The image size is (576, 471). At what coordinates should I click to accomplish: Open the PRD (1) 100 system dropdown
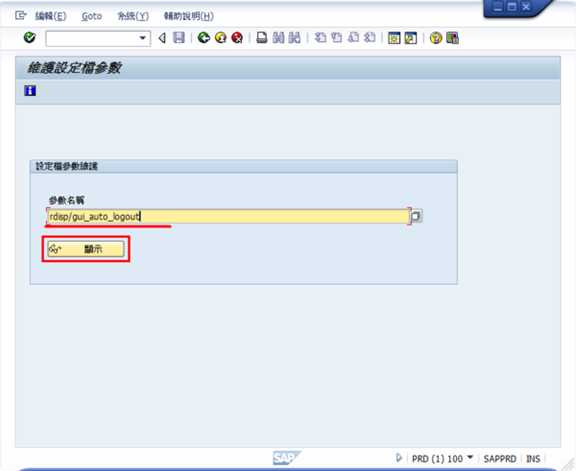(x=442, y=459)
